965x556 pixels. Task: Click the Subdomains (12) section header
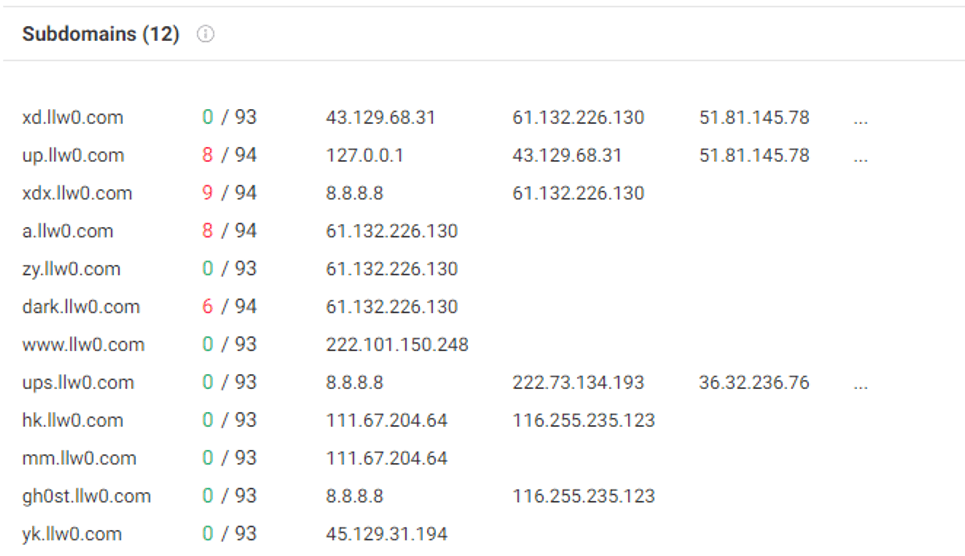tap(101, 34)
